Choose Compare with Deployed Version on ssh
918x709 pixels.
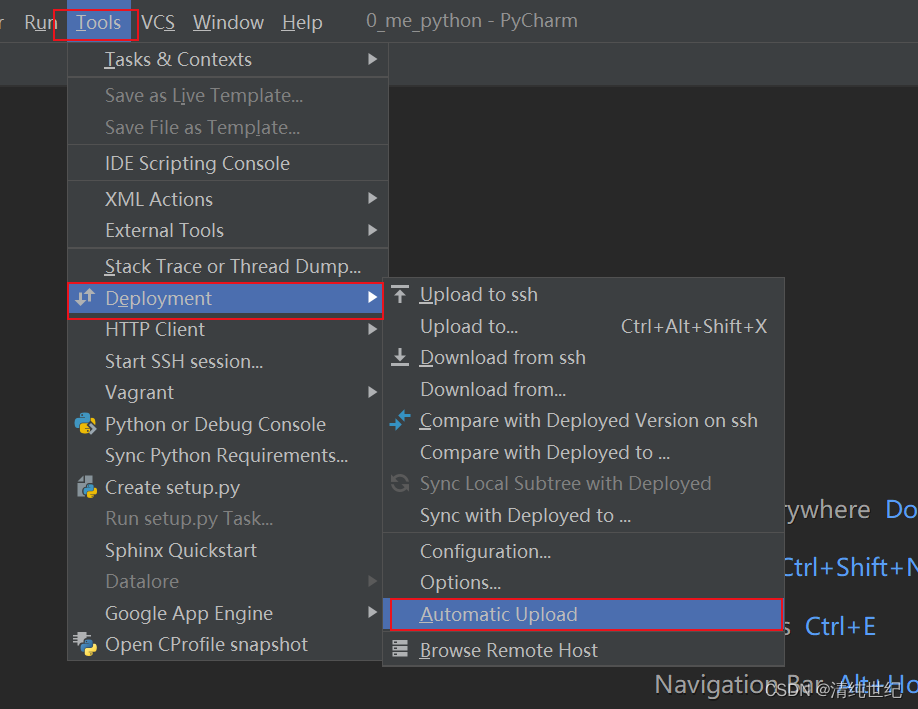[583, 420]
